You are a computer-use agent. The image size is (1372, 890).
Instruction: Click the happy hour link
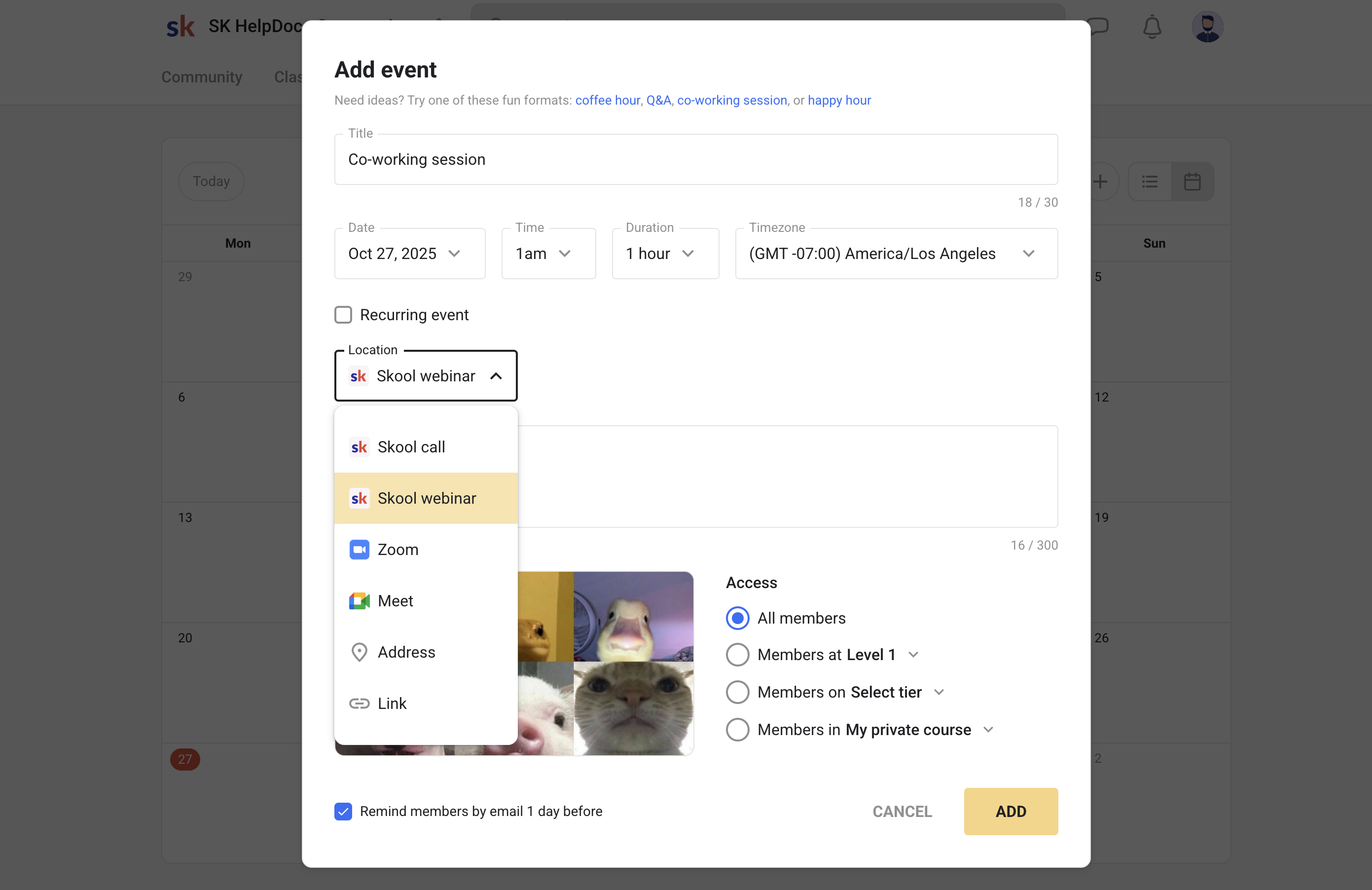[839, 100]
